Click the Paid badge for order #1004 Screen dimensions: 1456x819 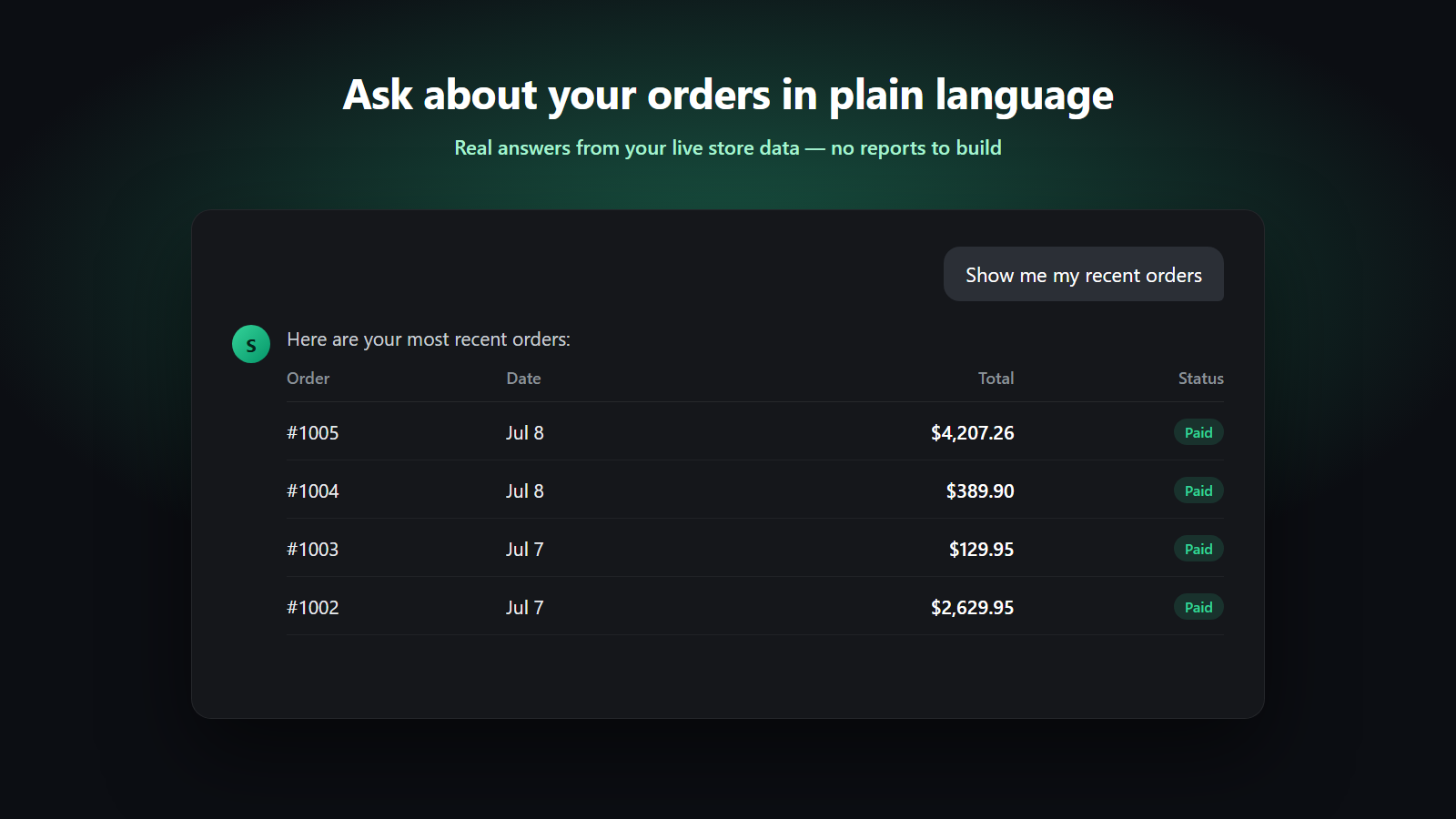1198,490
